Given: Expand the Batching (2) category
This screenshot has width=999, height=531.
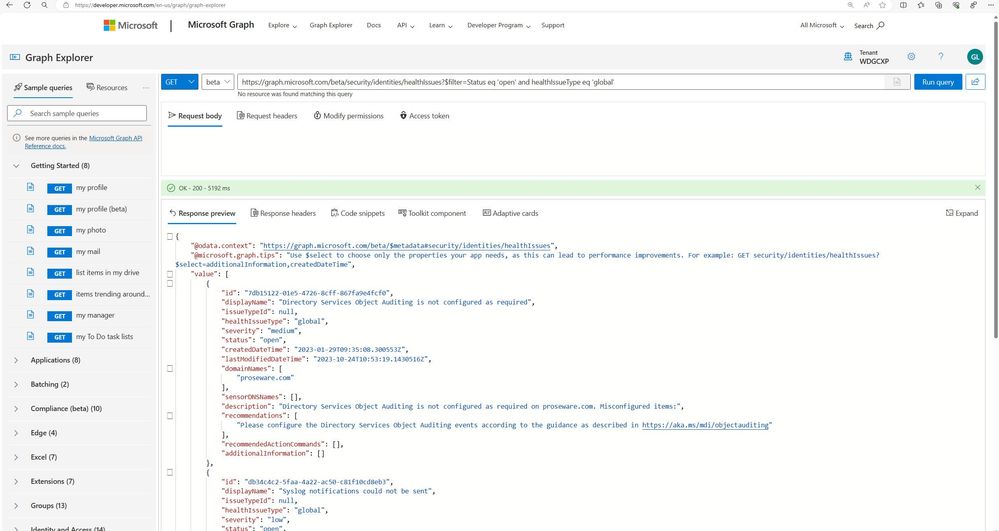Looking at the screenshot, I should (x=16, y=384).
